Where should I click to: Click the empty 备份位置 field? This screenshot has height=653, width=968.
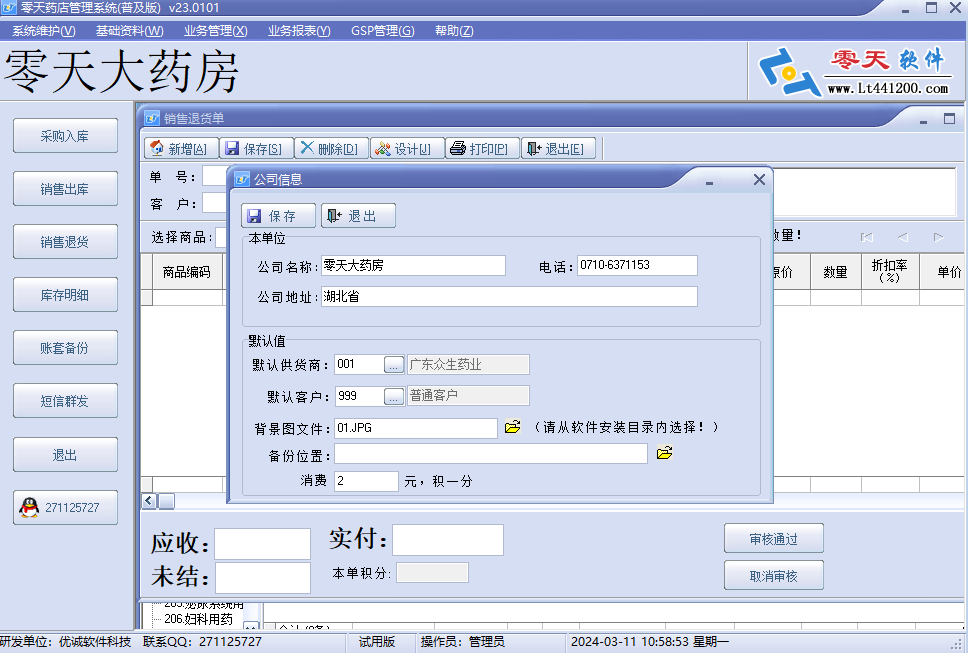pyautogui.click(x=491, y=454)
